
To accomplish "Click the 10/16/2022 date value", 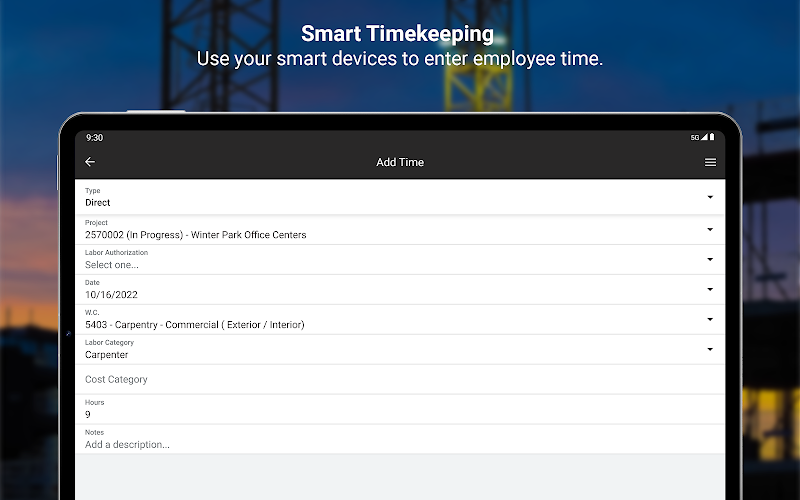I will [111, 295].
